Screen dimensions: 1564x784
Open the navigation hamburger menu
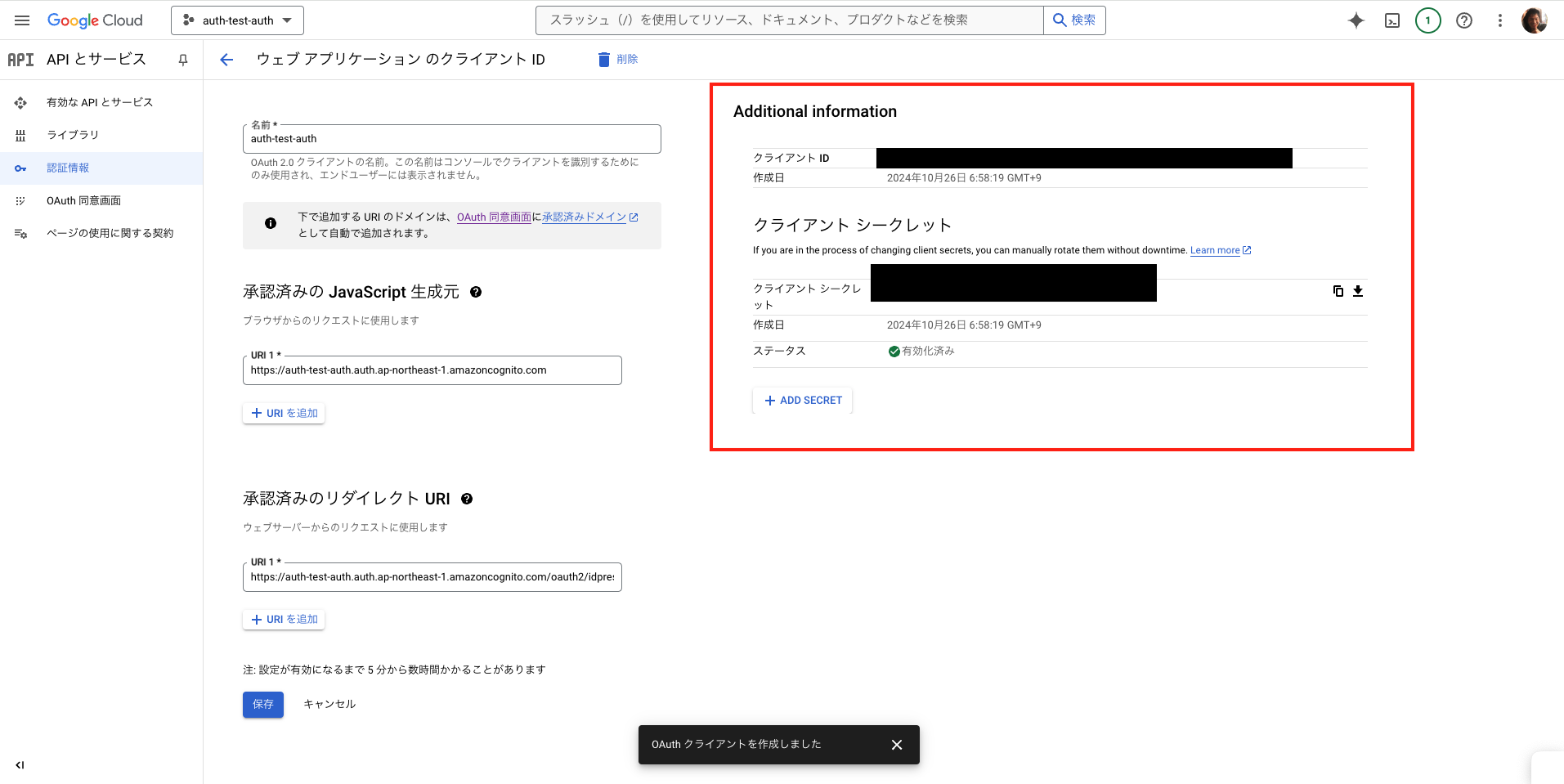point(21,20)
